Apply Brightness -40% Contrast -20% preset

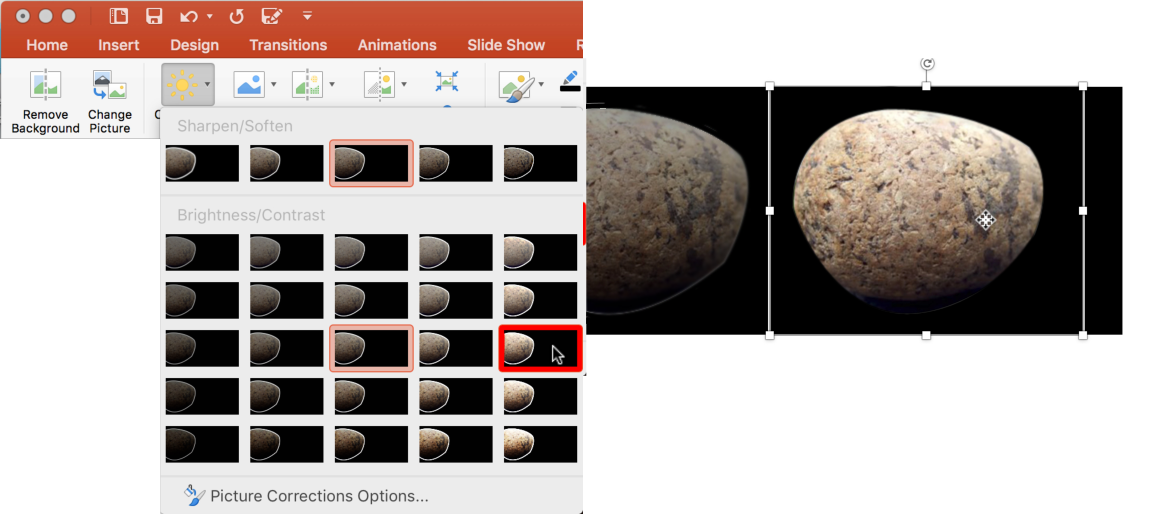[202, 300]
